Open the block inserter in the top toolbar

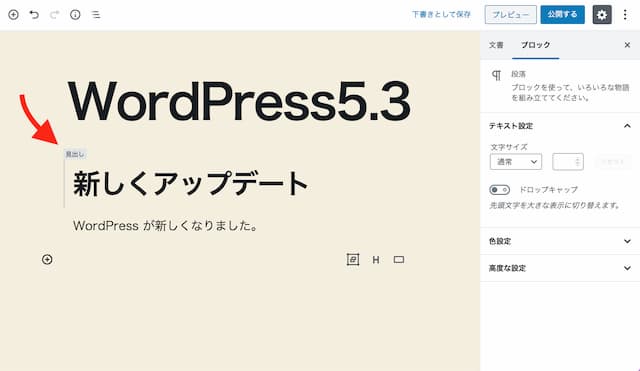point(13,15)
